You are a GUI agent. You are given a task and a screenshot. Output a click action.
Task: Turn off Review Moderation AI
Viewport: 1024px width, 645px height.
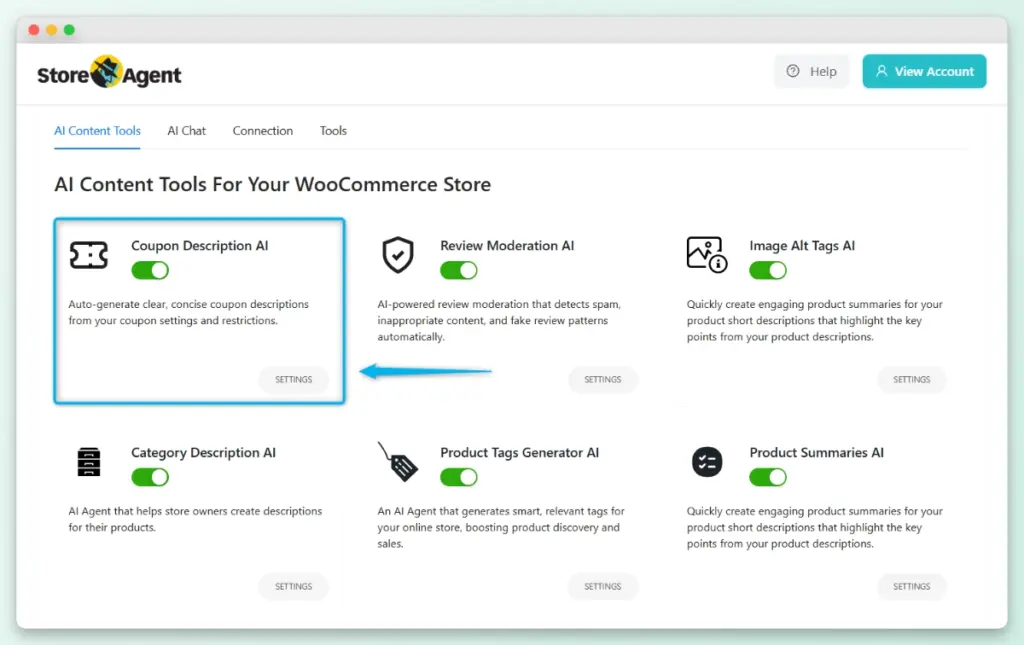click(458, 270)
